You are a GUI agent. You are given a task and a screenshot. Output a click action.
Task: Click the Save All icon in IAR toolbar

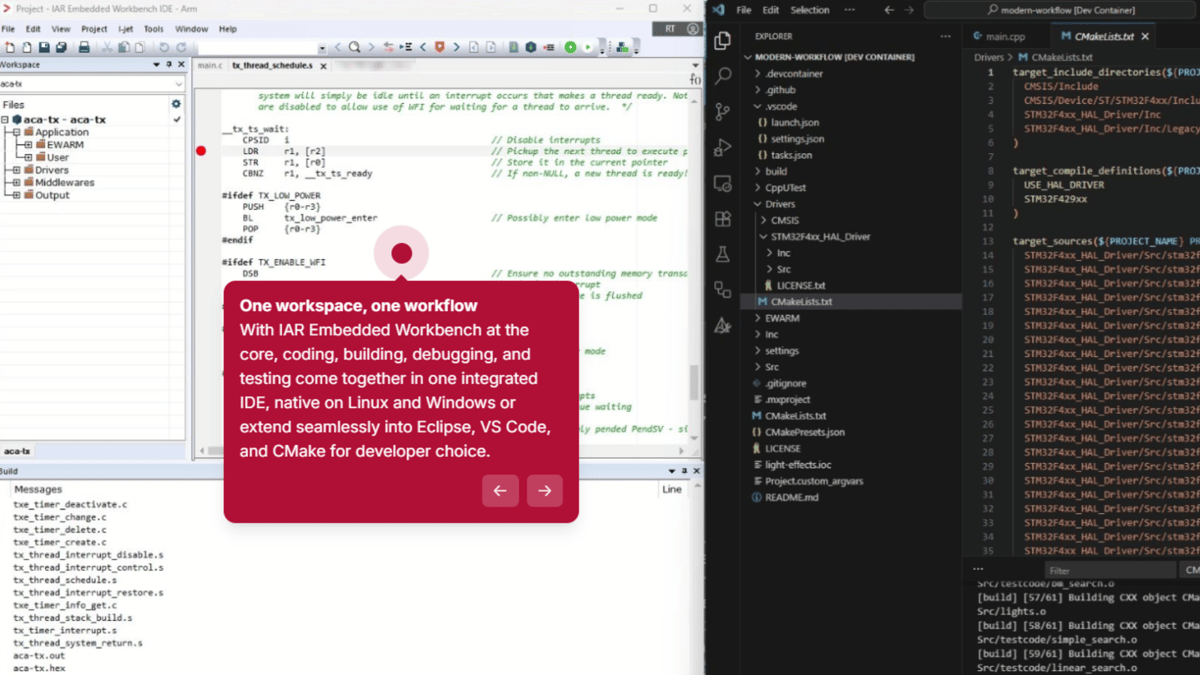61,47
